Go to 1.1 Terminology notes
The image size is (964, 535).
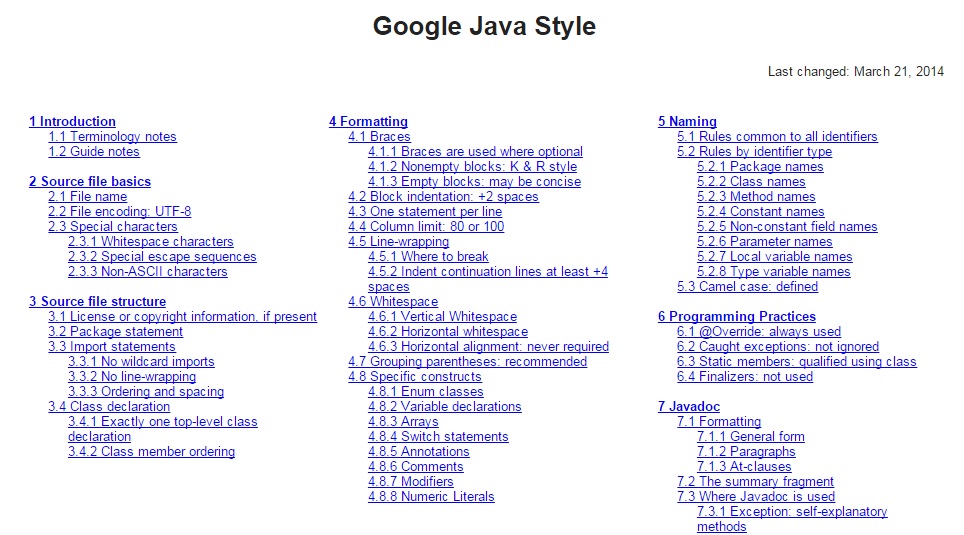112,137
